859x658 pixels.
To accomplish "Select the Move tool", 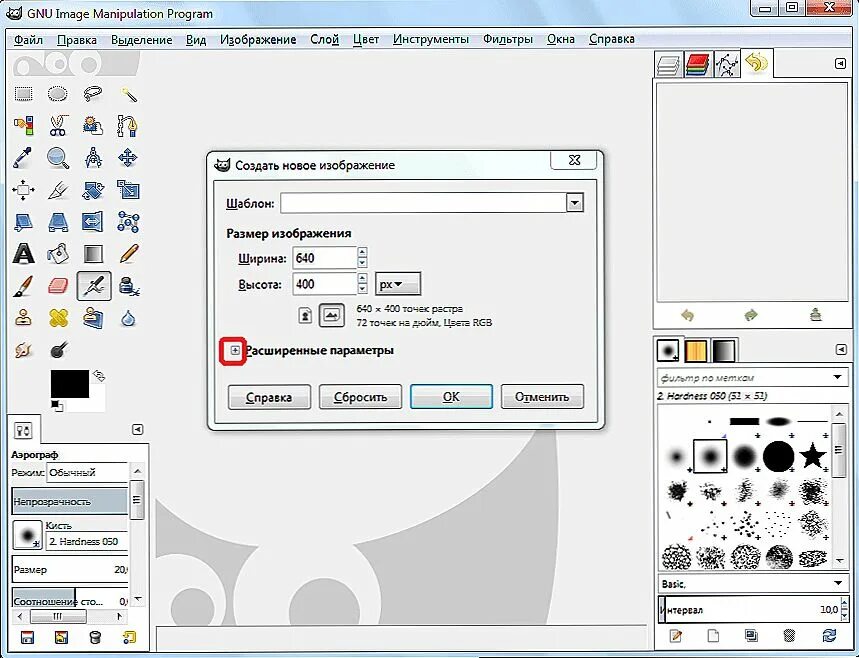I will pyautogui.click(x=128, y=158).
